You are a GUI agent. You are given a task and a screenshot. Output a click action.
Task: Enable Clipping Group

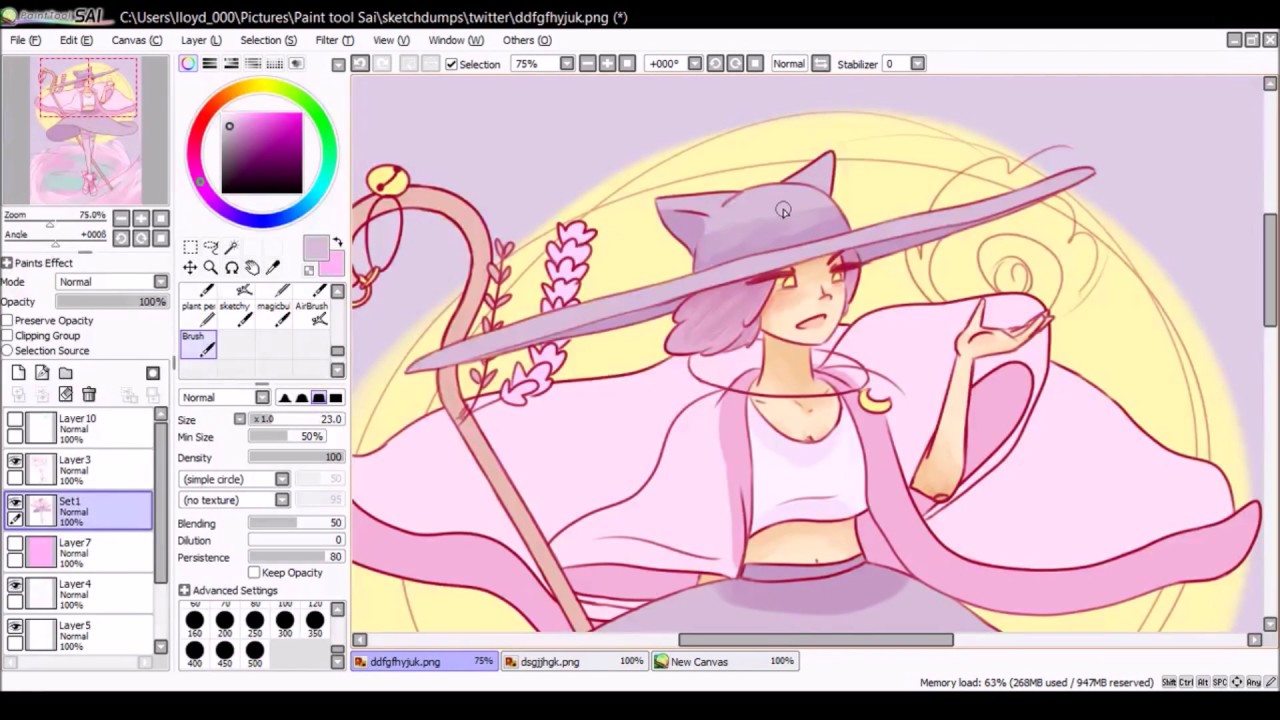pyautogui.click(x=8, y=336)
